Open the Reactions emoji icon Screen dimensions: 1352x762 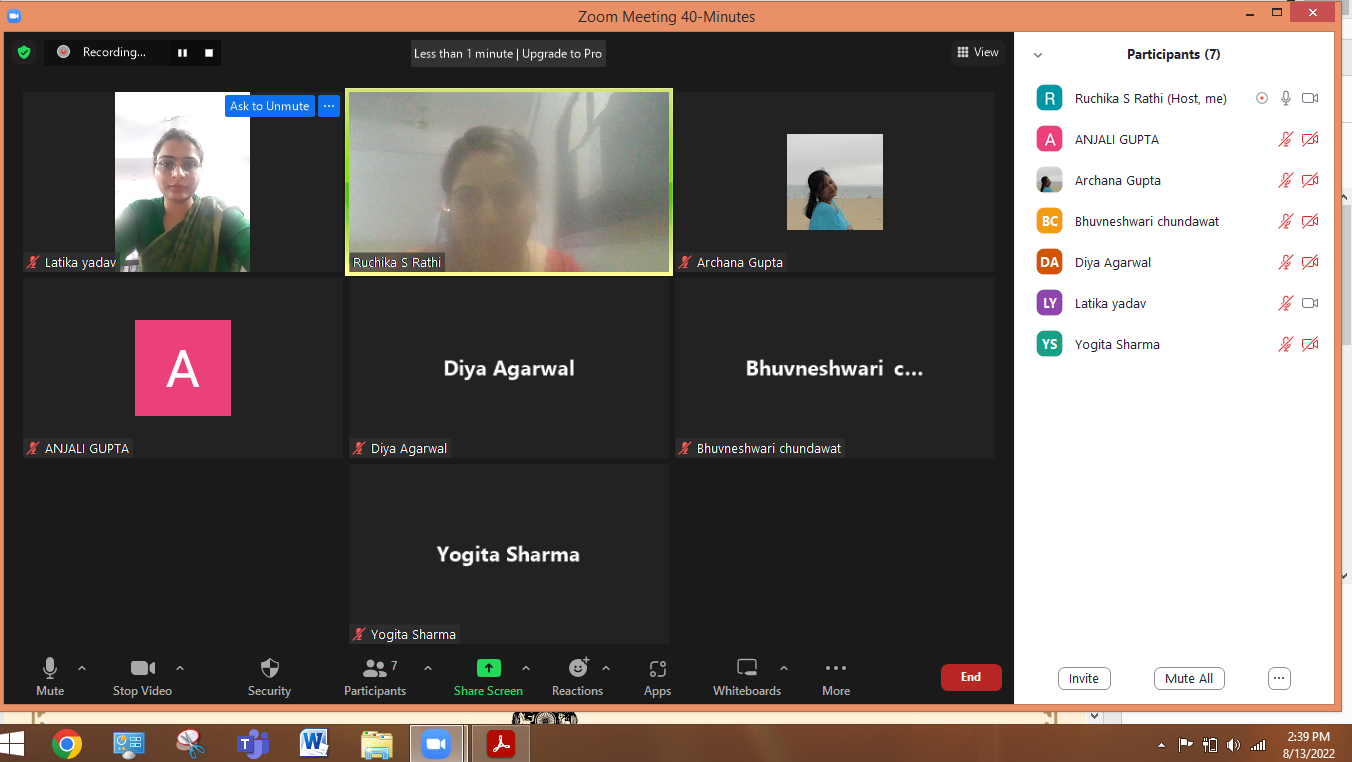click(x=578, y=668)
